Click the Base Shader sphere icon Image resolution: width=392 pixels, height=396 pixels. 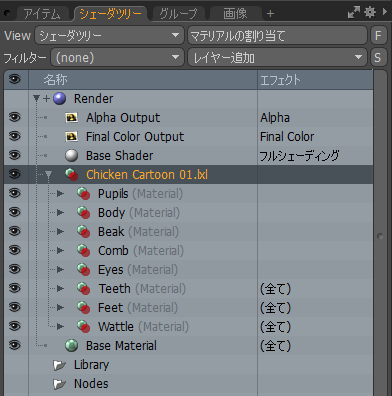coord(72,155)
